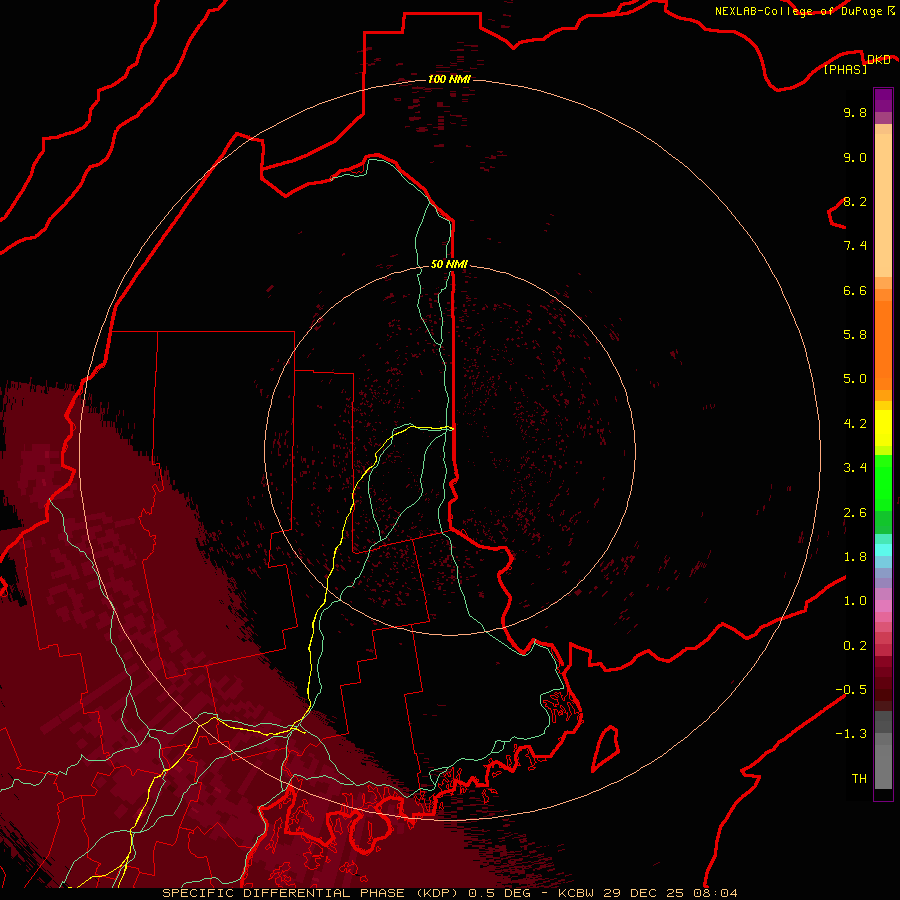Pick the yellow color bar segment

pyautogui.click(x=883, y=428)
